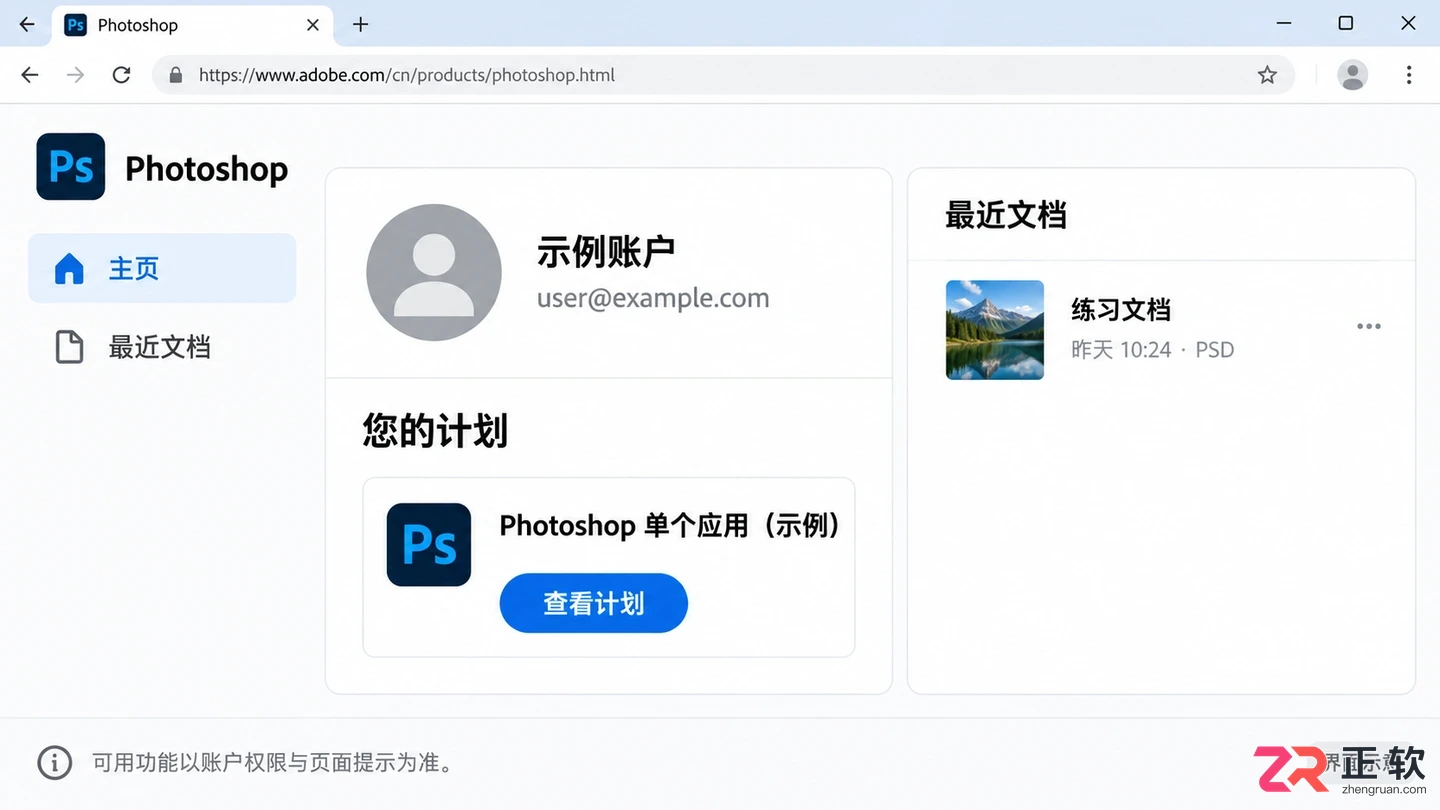Click the browser forward arrow
This screenshot has width=1440, height=810.
coord(76,75)
